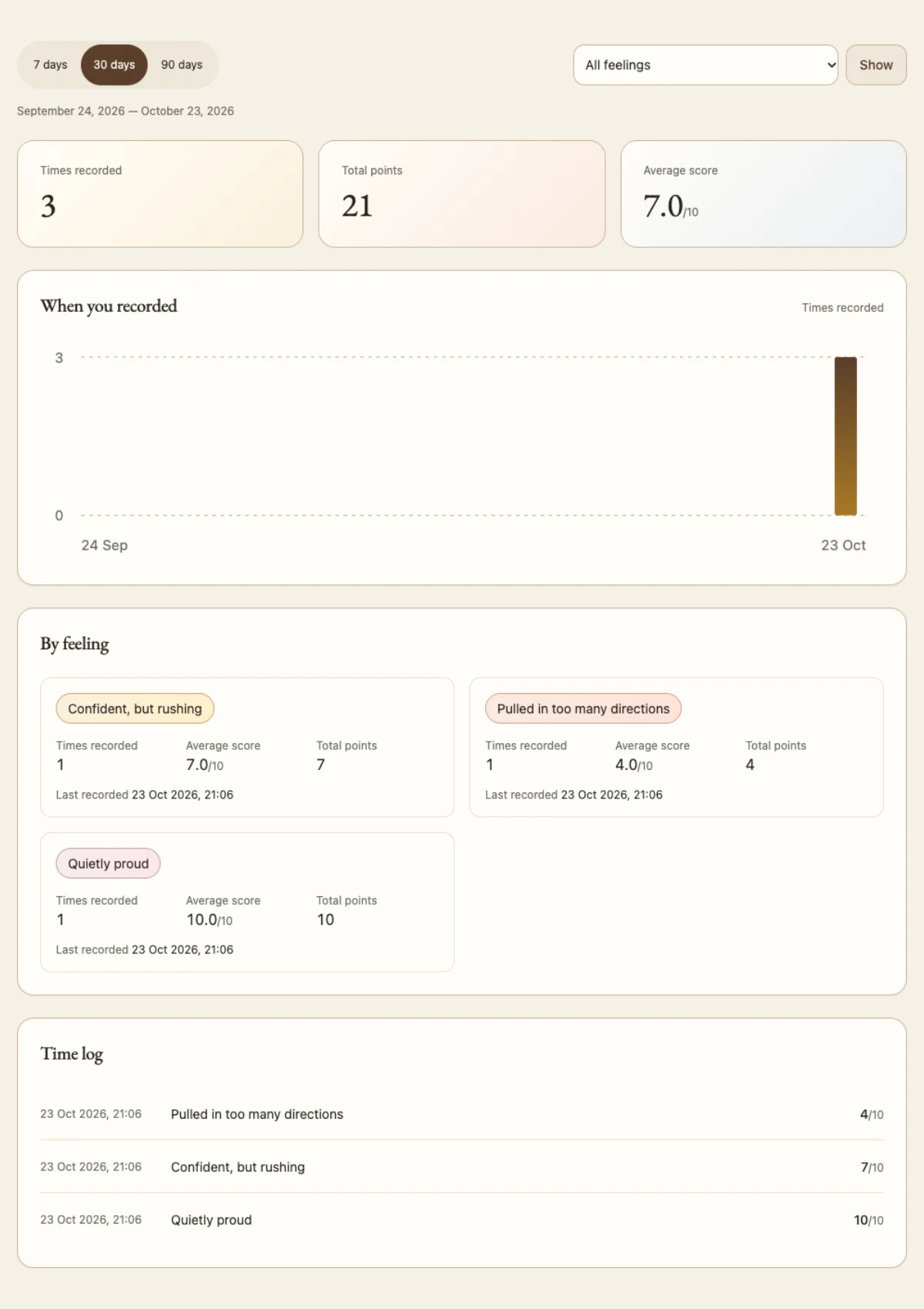Click the 7/10 score in time log
Screen dimensions: 924x1309
872,1167
